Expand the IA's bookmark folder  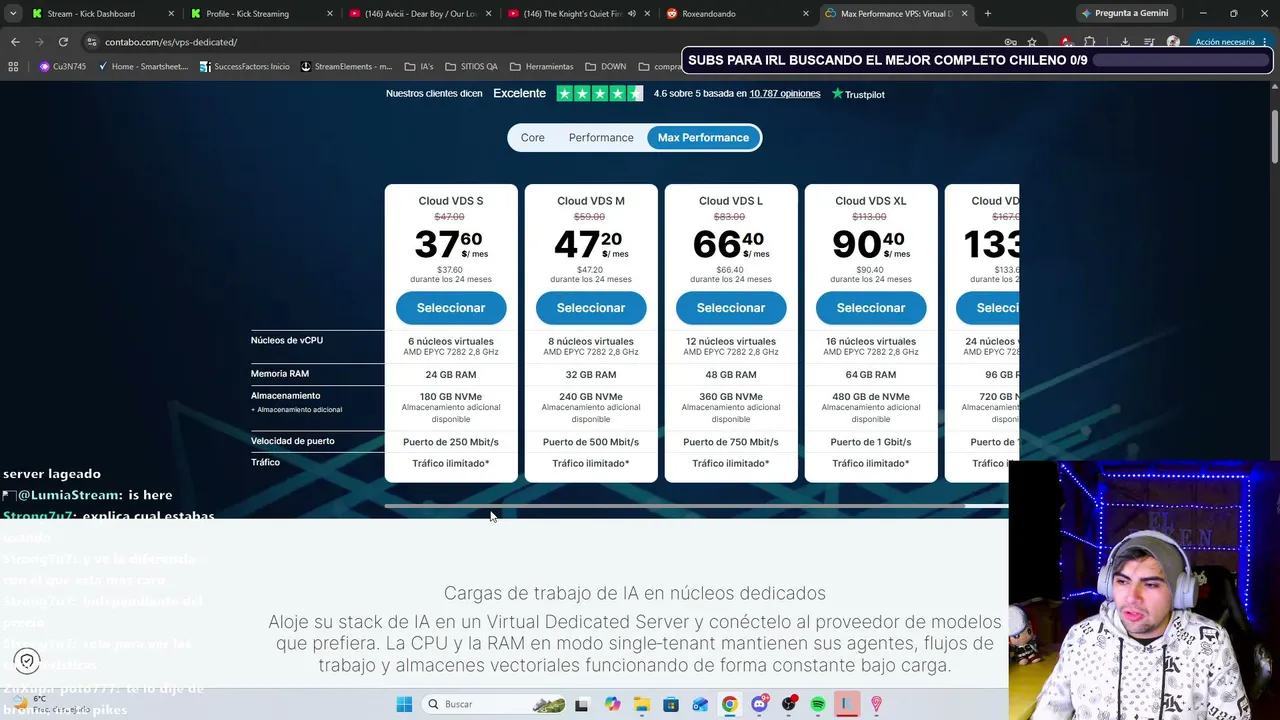pyautogui.click(x=419, y=67)
